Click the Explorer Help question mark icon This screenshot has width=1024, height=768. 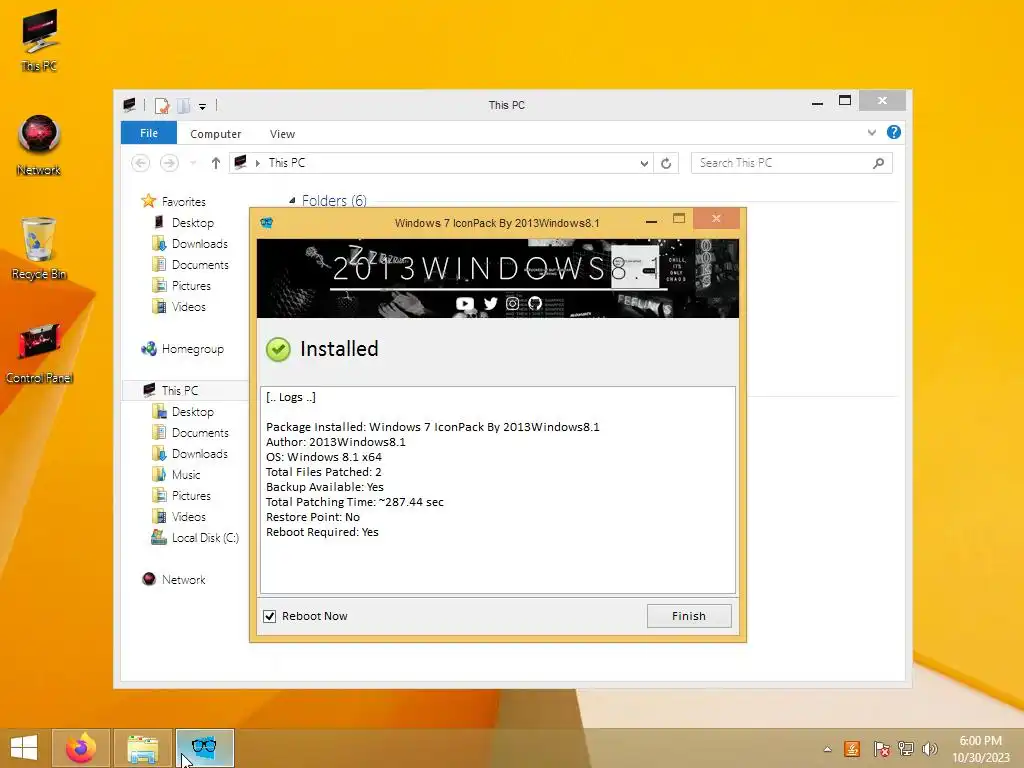coord(893,133)
